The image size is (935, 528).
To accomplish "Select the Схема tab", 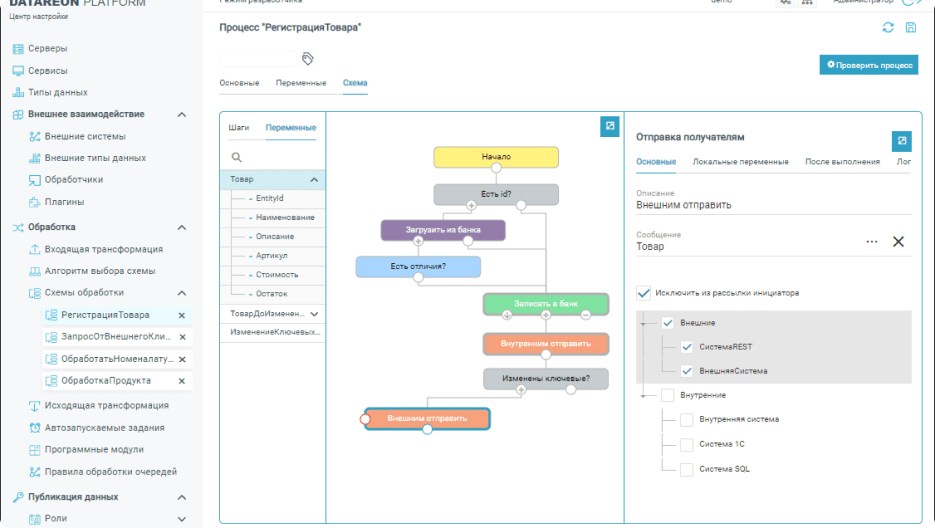I will point(355,83).
